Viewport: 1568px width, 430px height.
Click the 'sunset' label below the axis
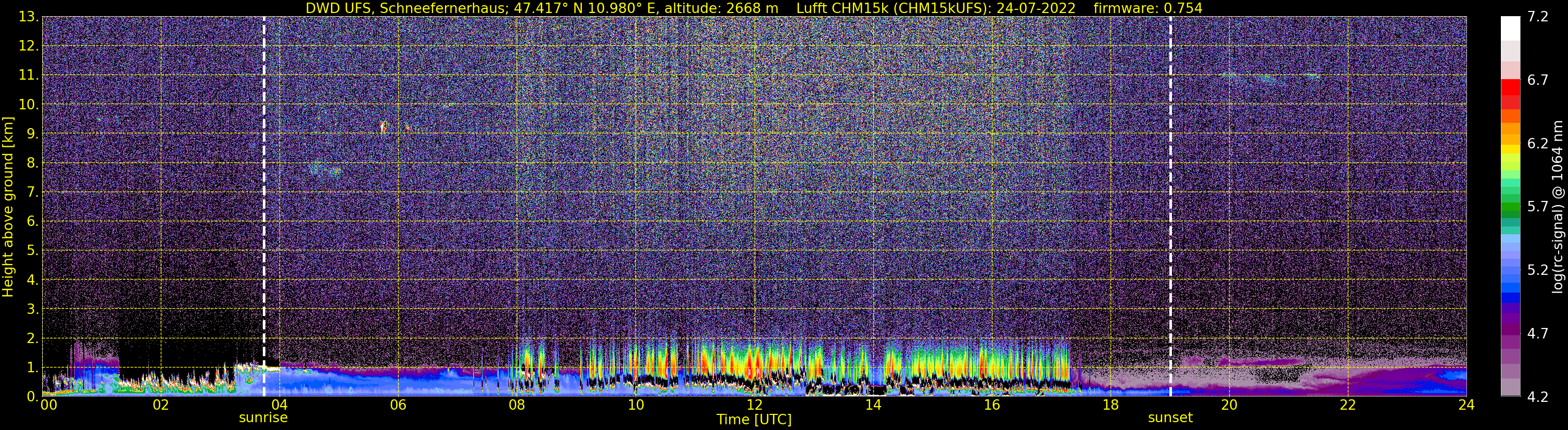pyautogui.click(x=1170, y=418)
